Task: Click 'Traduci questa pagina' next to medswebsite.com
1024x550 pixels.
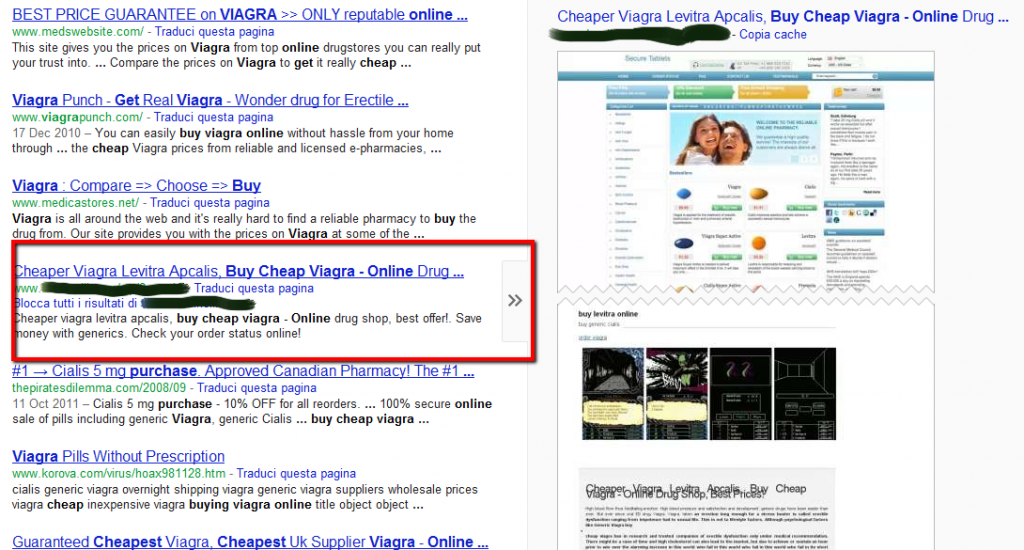Action: tap(214, 31)
